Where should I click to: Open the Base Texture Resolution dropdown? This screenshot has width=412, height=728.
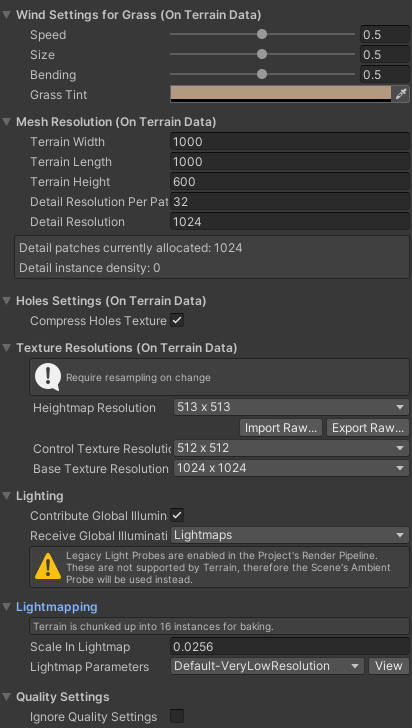pos(291,468)
